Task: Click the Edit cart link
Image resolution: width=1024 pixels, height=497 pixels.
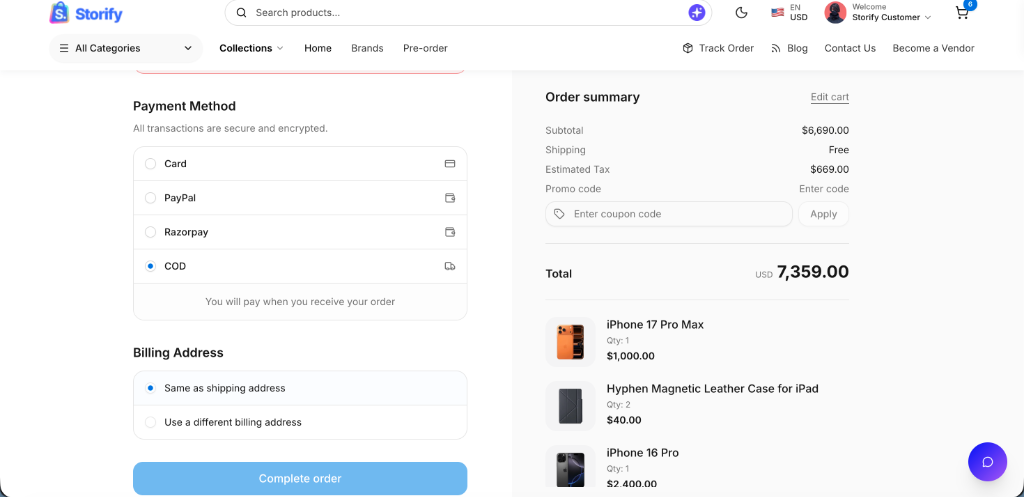Action: [x=829, y=97]
